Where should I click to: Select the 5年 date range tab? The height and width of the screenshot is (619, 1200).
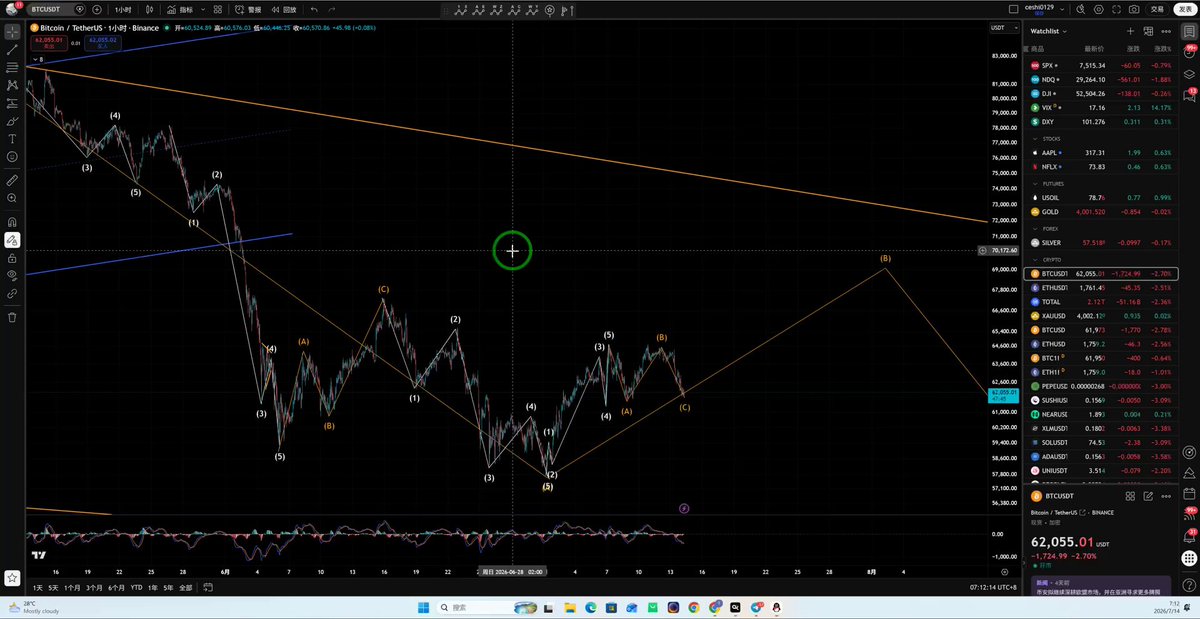click(168, 587)
